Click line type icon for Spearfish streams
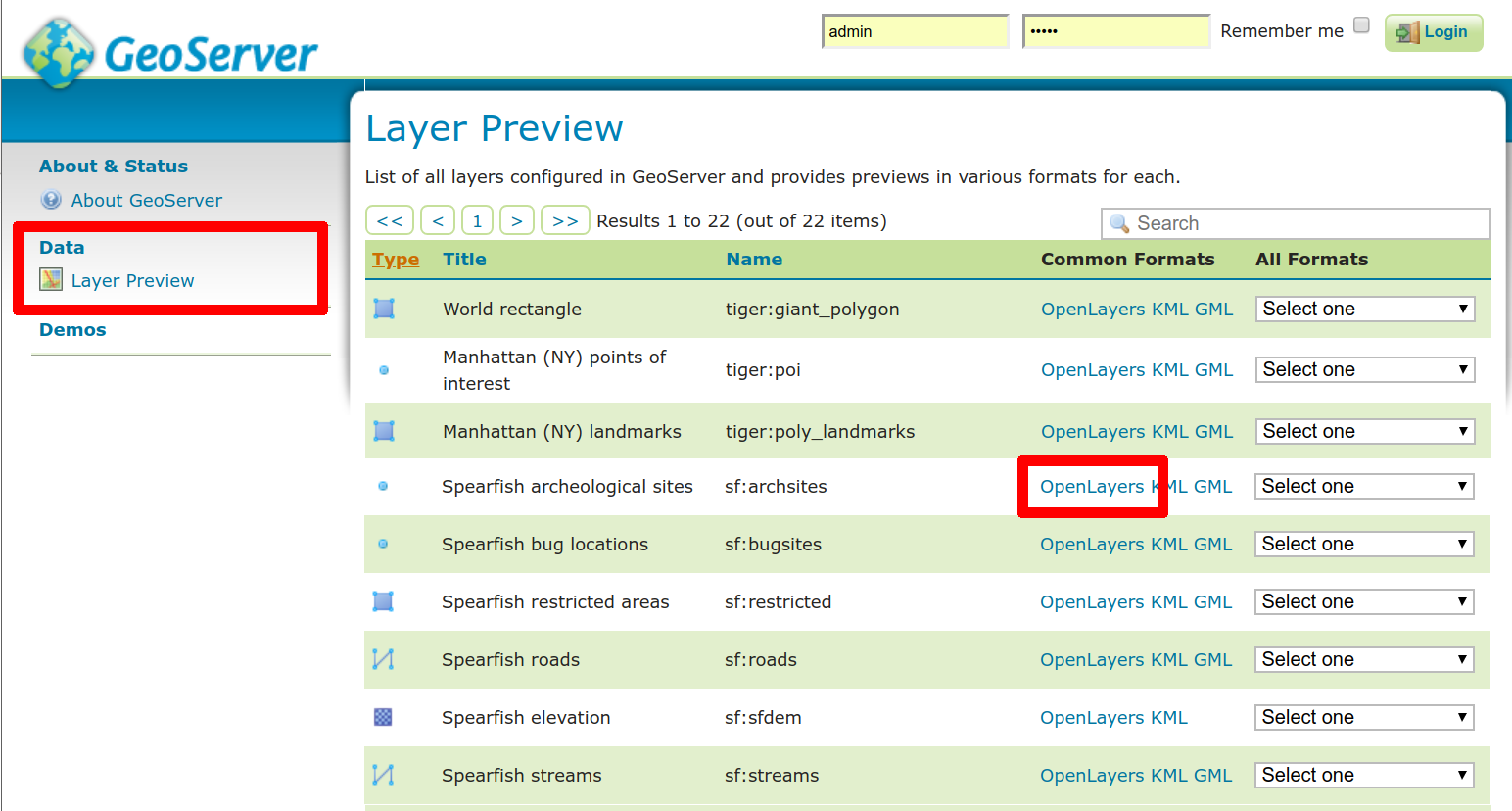Image resolution: width=1512 pixels, height=811 pixels. 383,775
